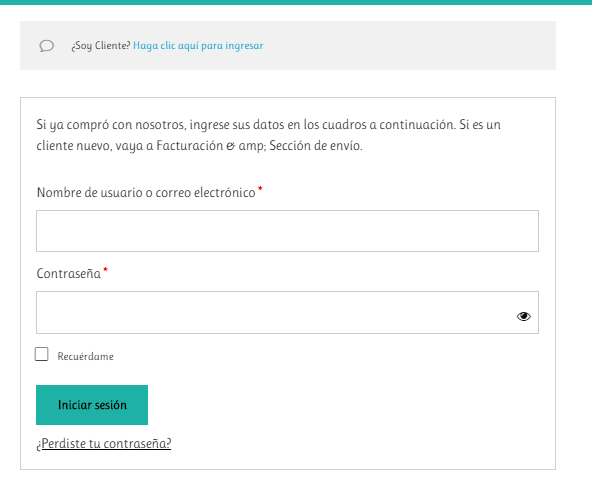Click the red asterisk beside the username label
Image resolution: width=592 pixels, height=487 pixels.
tap(260, 188)
